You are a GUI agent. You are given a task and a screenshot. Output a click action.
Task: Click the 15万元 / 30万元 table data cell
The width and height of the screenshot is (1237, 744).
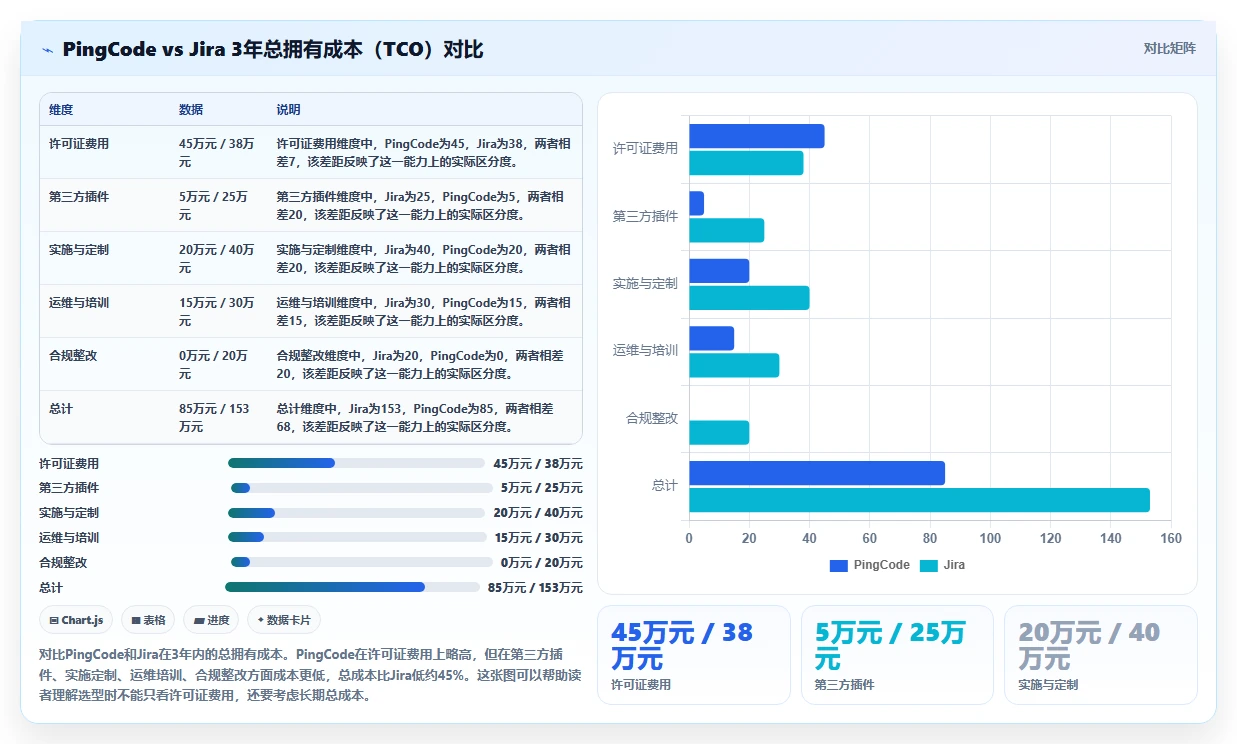(217, 311)
